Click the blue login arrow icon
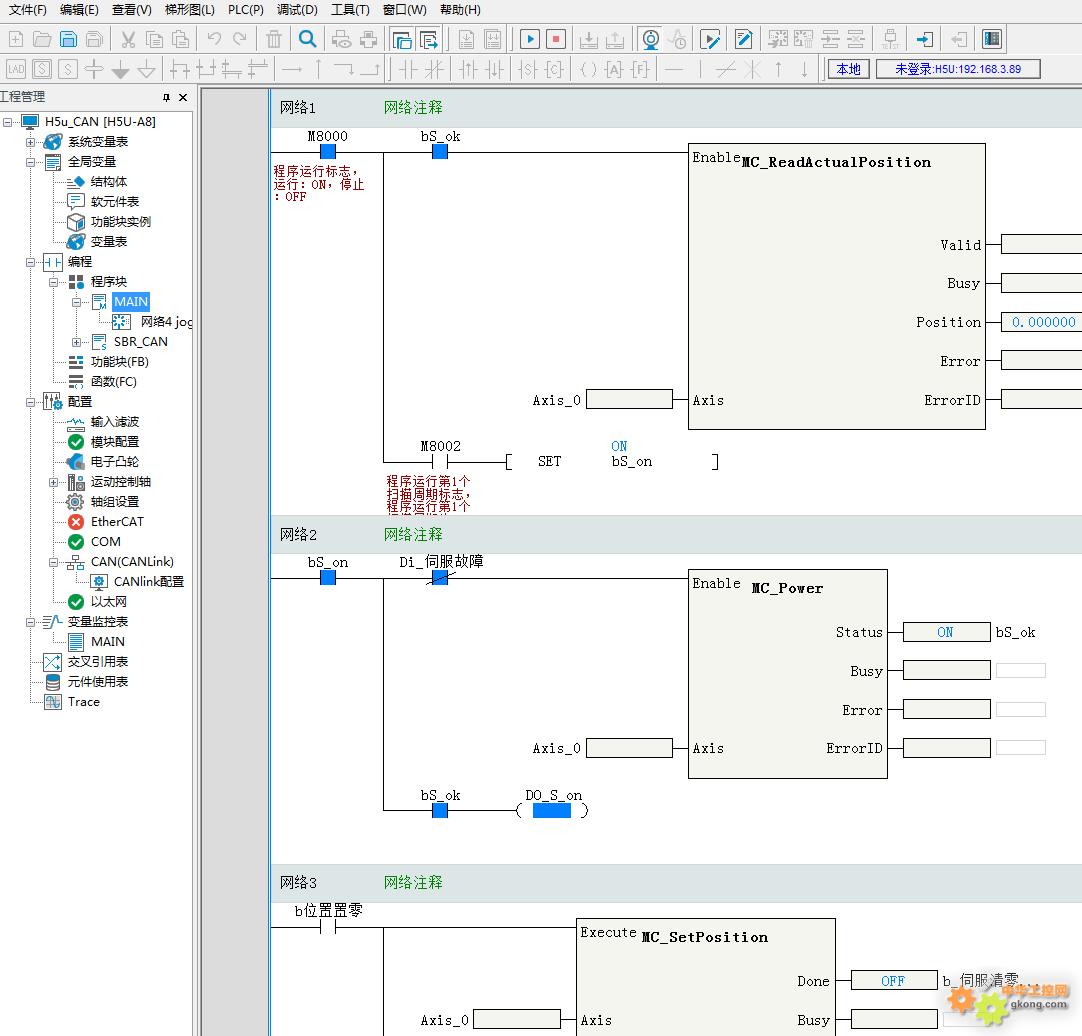This screenshot has width=1082, height=1036. (925, 39)
